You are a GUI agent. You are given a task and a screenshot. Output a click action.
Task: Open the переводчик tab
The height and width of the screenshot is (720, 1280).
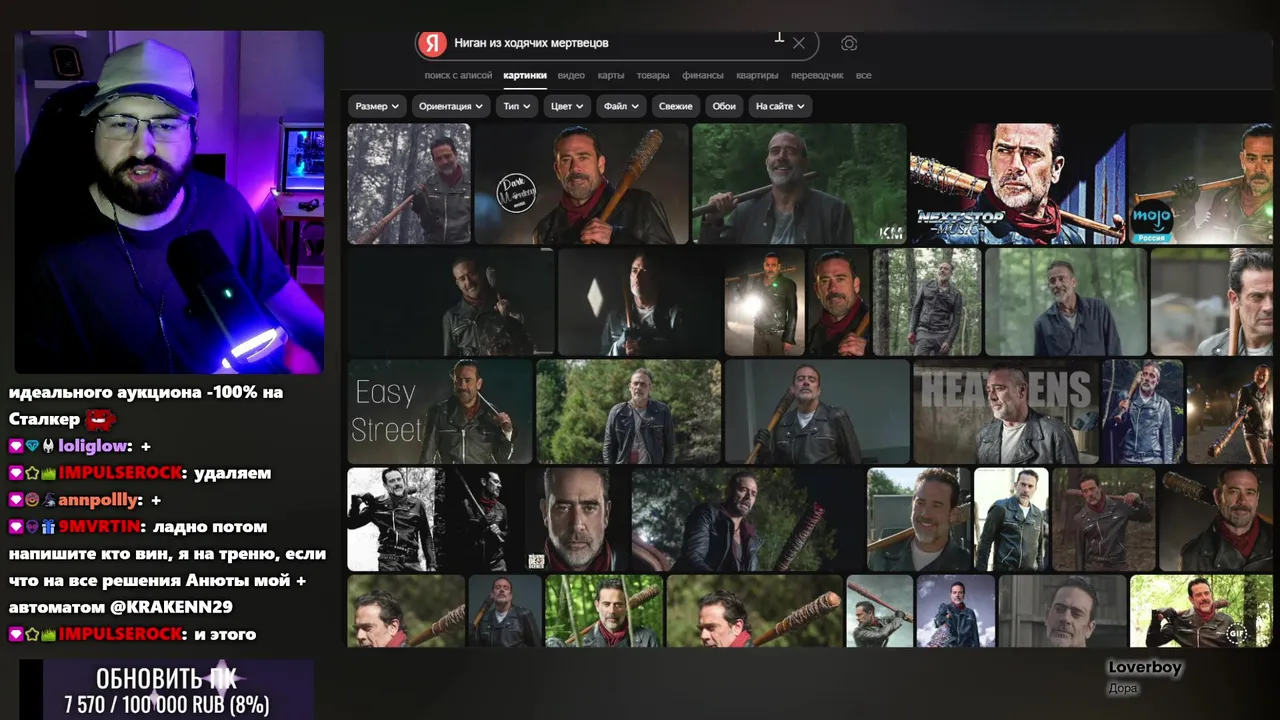tap(817, 75)
